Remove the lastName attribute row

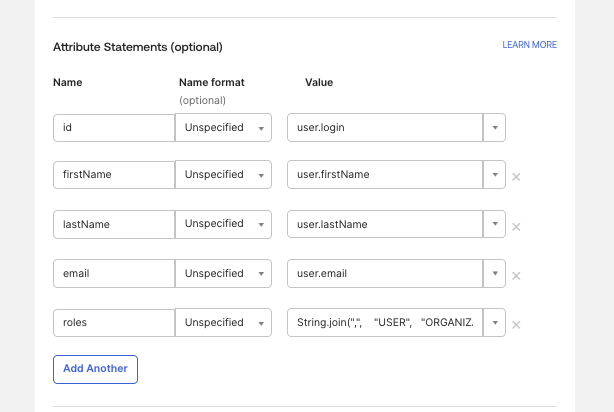(x=516, y=226)
